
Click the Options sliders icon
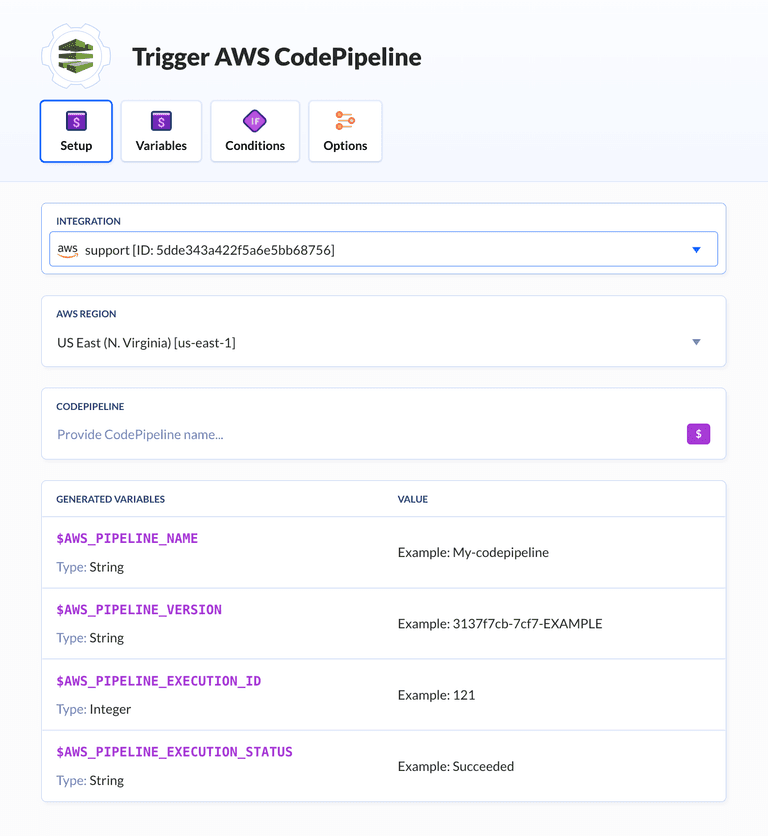coord(345,121)
